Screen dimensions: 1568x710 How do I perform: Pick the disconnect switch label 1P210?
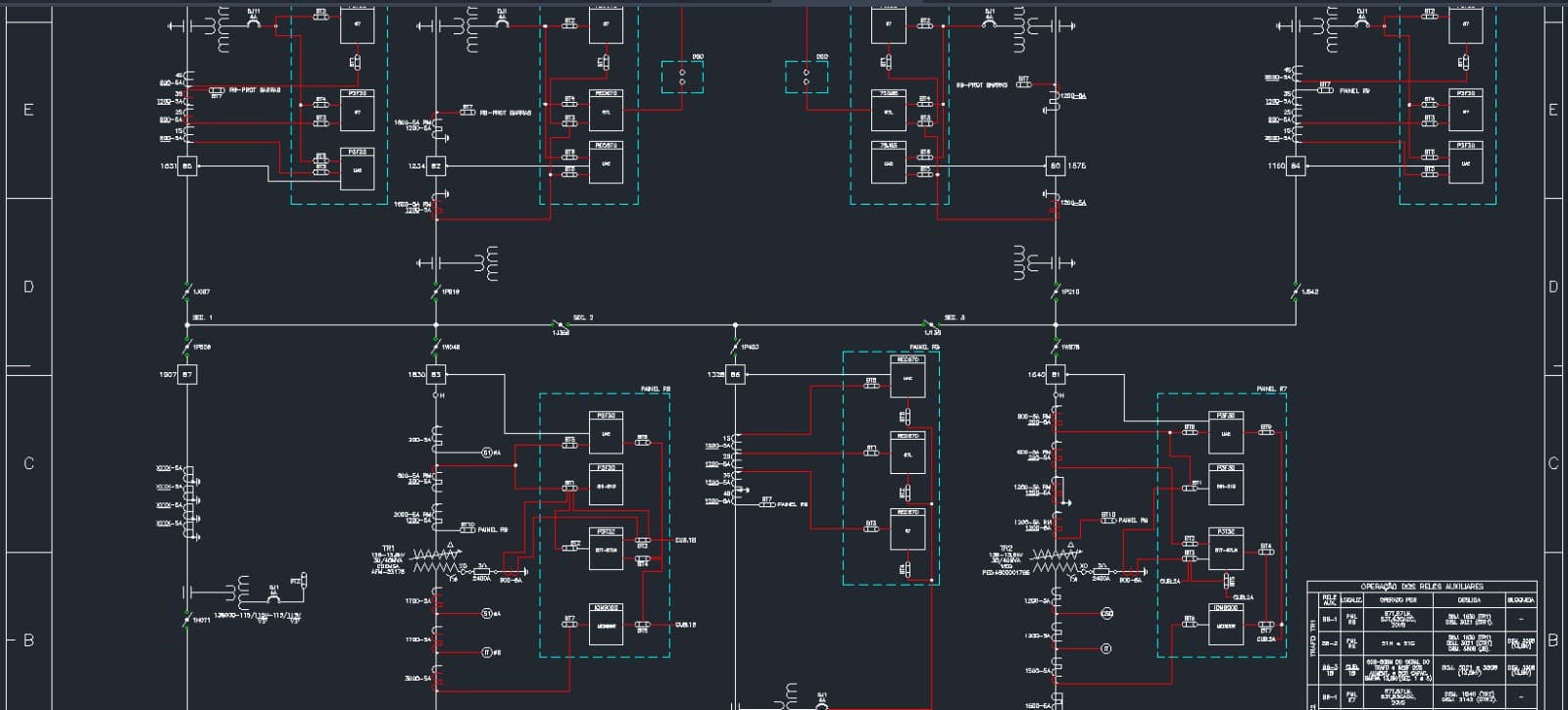pyautogui.click(x=1070, y=292)
